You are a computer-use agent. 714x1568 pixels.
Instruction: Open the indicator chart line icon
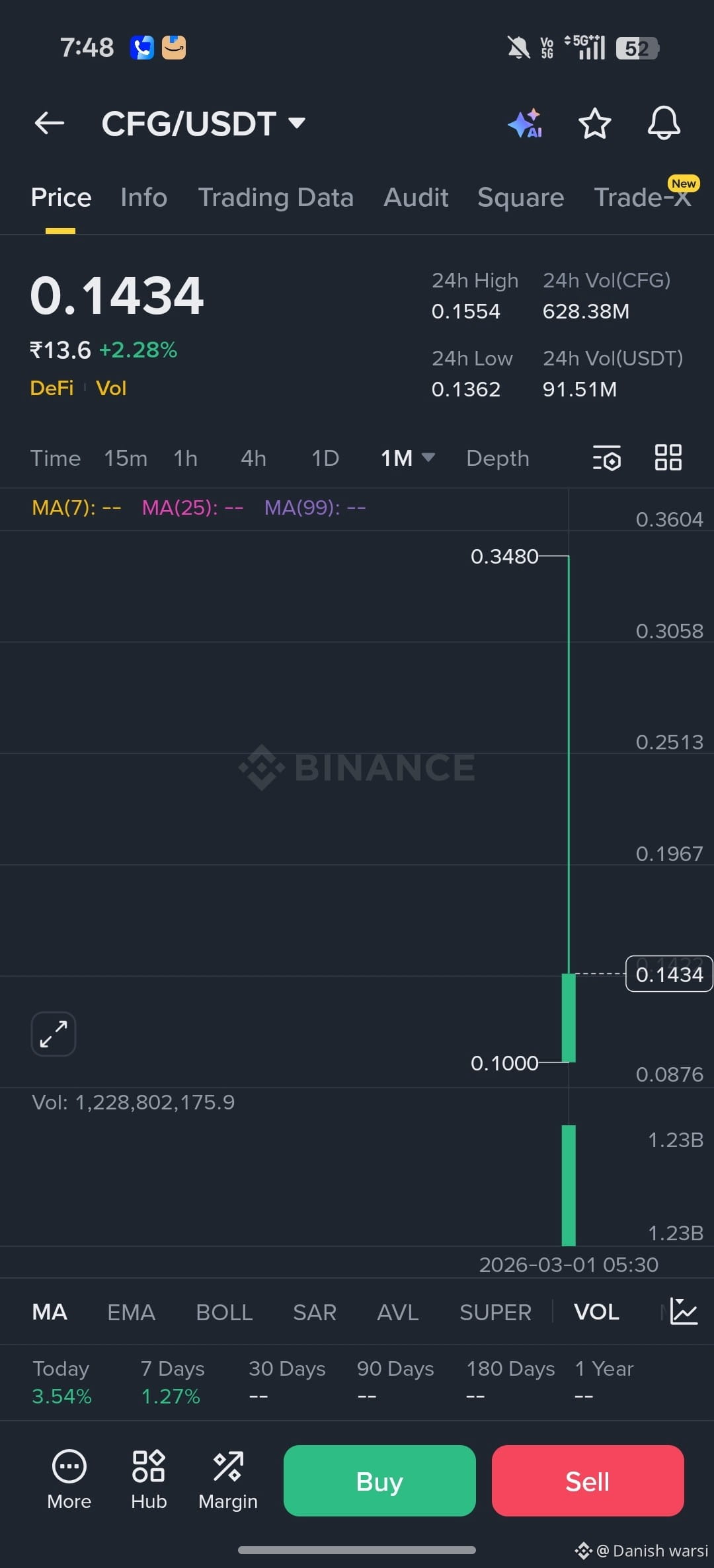click(x=684, y=1311)
